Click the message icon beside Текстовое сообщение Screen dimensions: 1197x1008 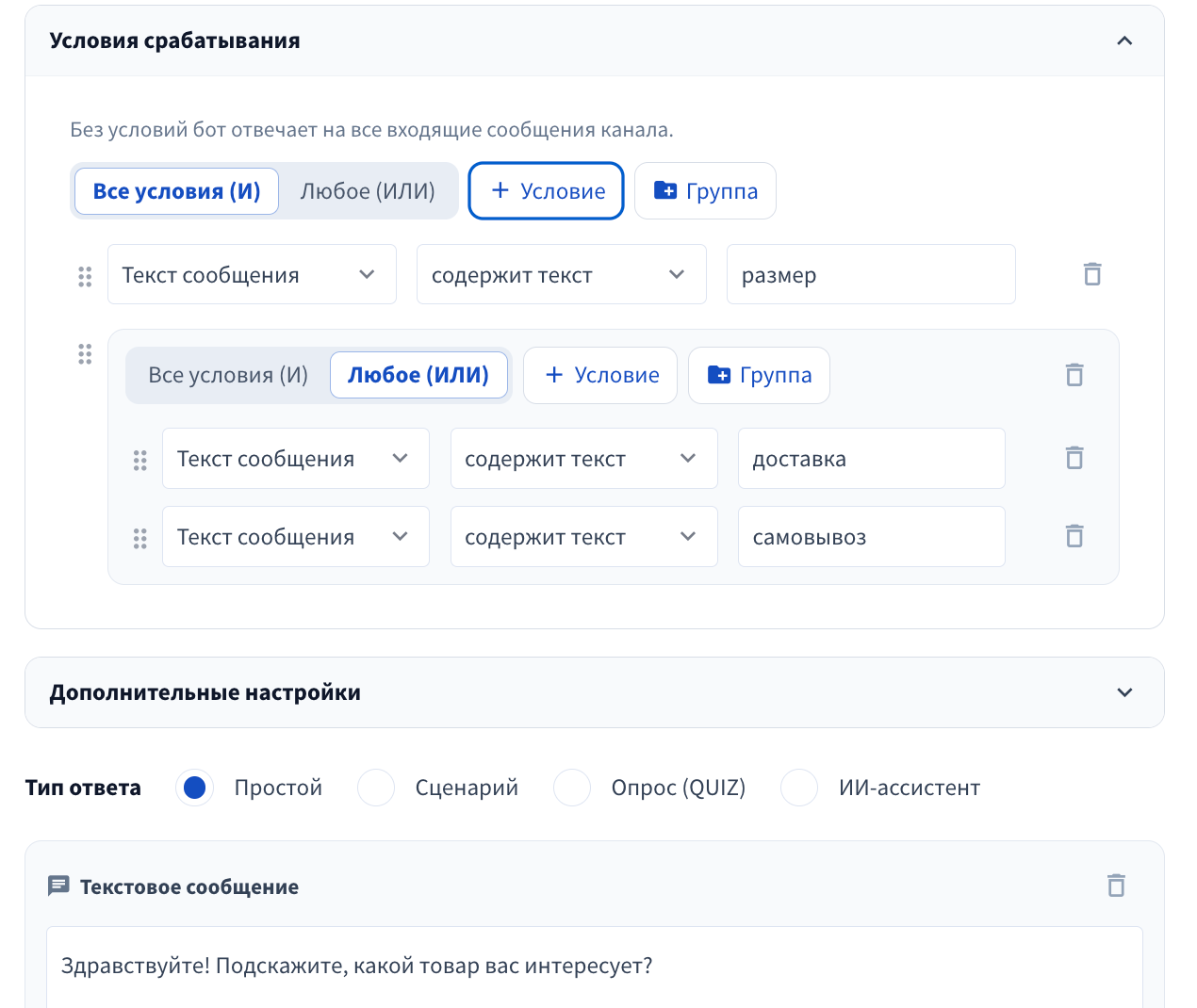pos(58,886)
